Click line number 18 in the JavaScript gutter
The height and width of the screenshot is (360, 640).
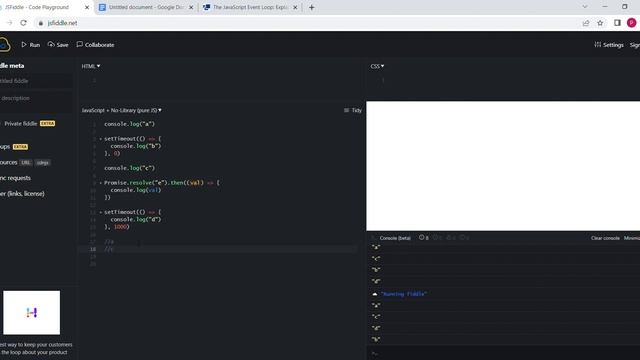click(93, 249)
